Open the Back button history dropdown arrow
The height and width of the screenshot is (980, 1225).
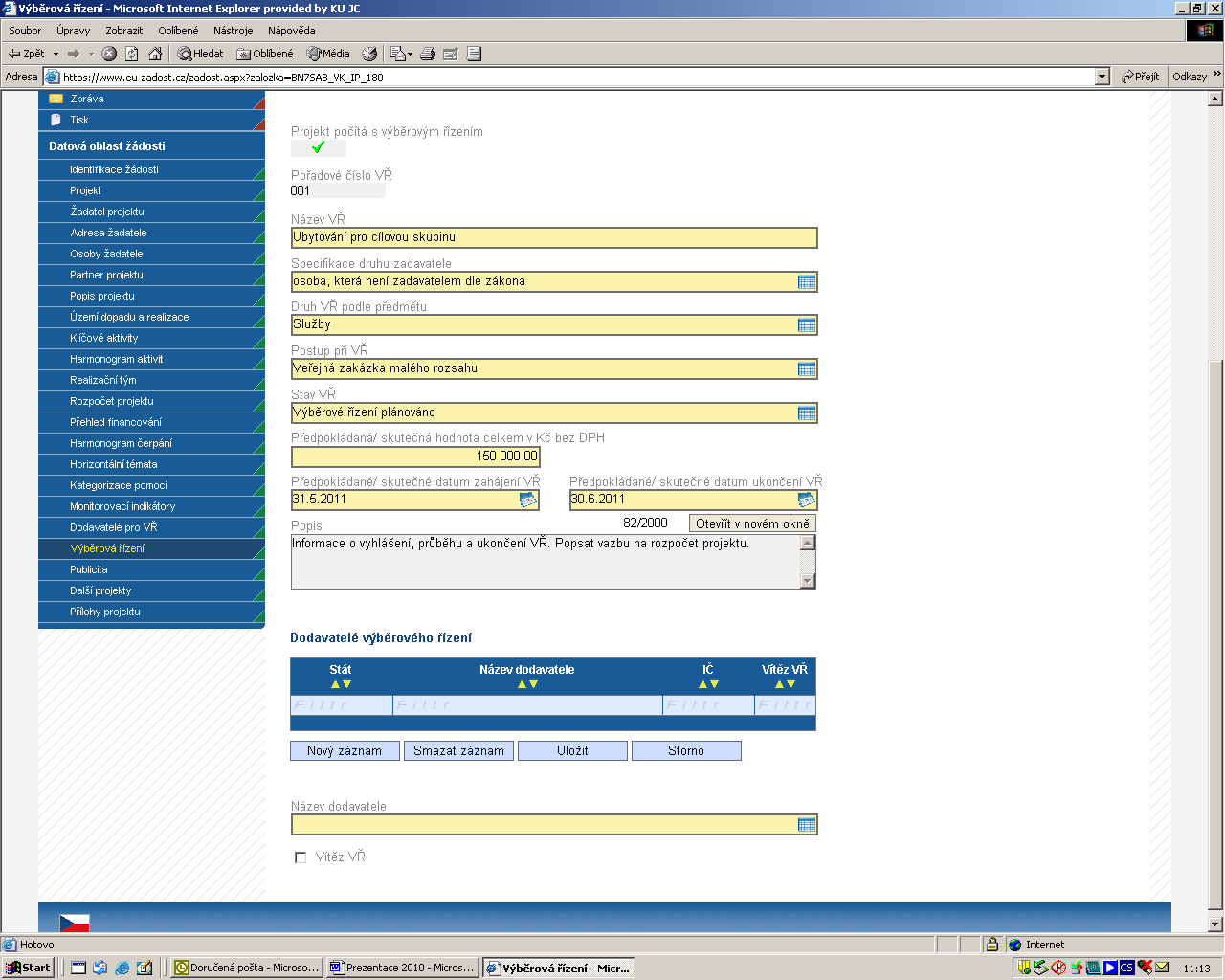[x=56, y=54]
